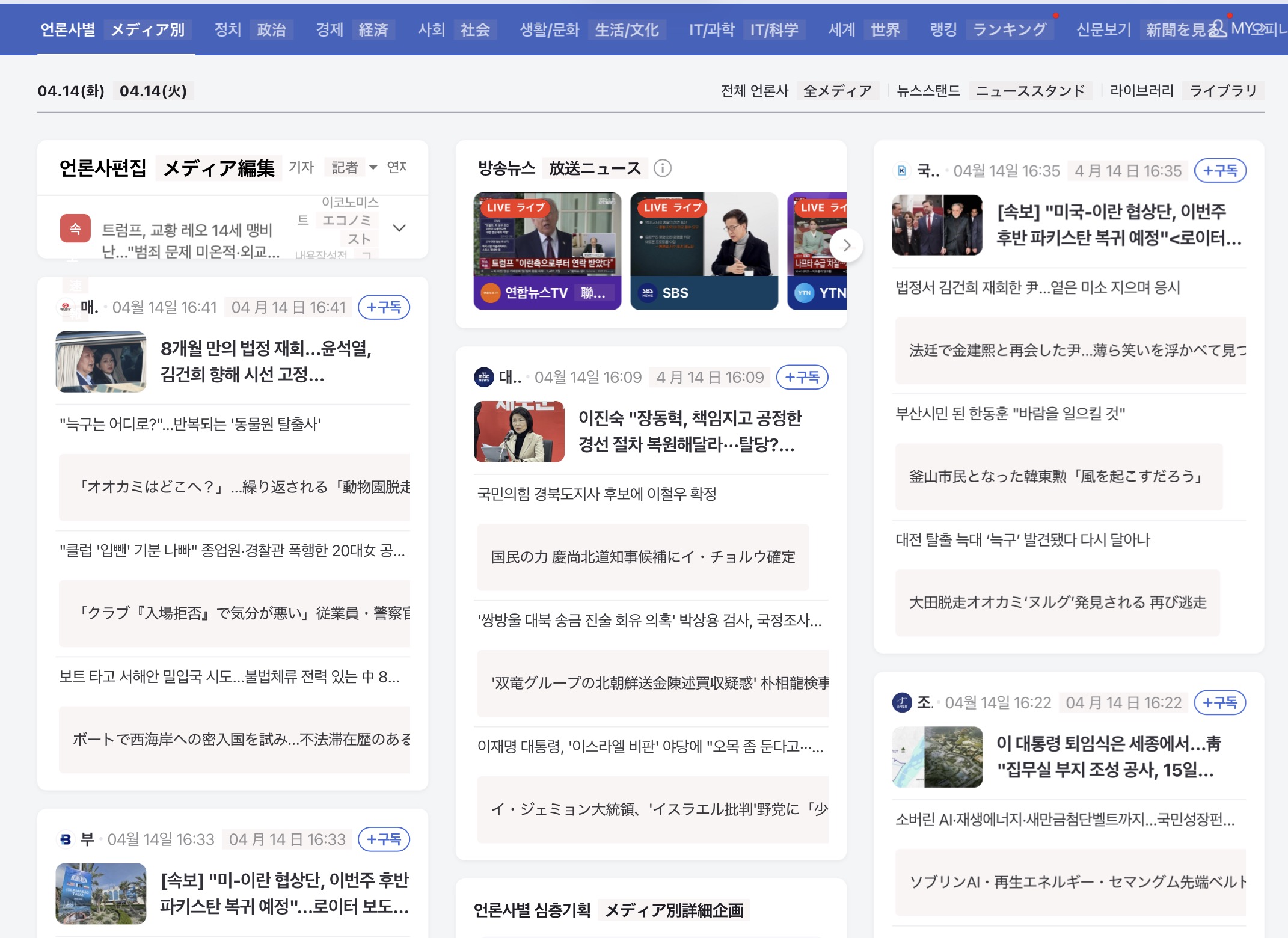Expand the Trump breaking headline ticker
The height and width of the screenshot is (938, 1288).
[399, 228]
